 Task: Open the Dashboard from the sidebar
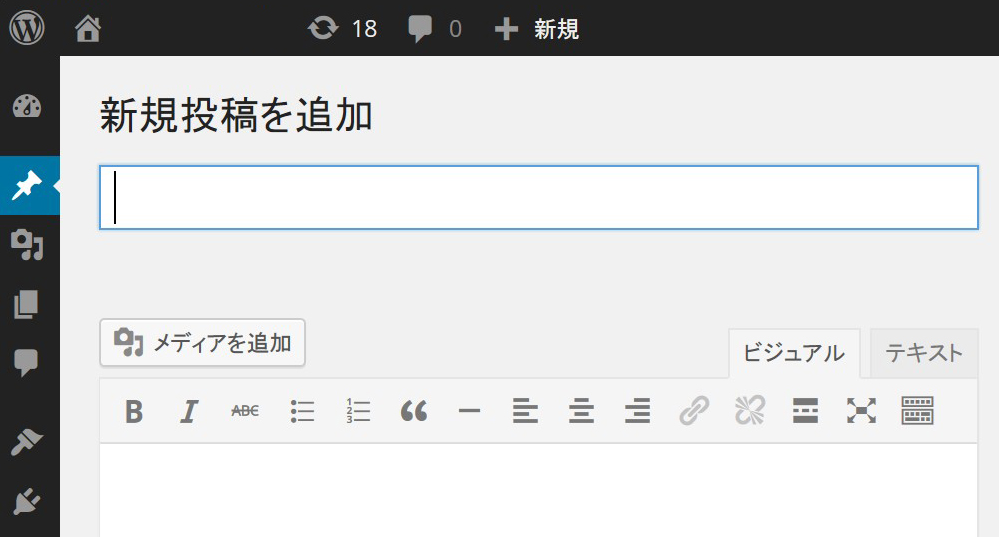pos(27,108)
